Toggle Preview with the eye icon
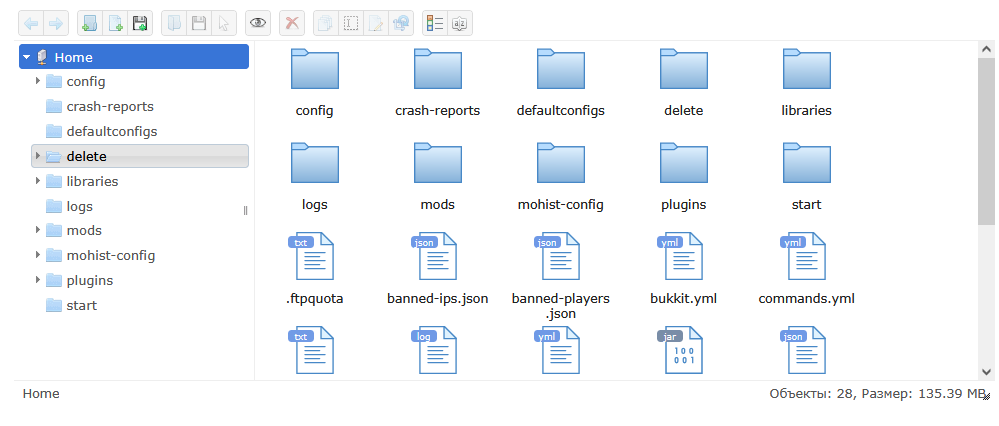The height and width of the screenshot is (426, 999). (x=257, y=24)
